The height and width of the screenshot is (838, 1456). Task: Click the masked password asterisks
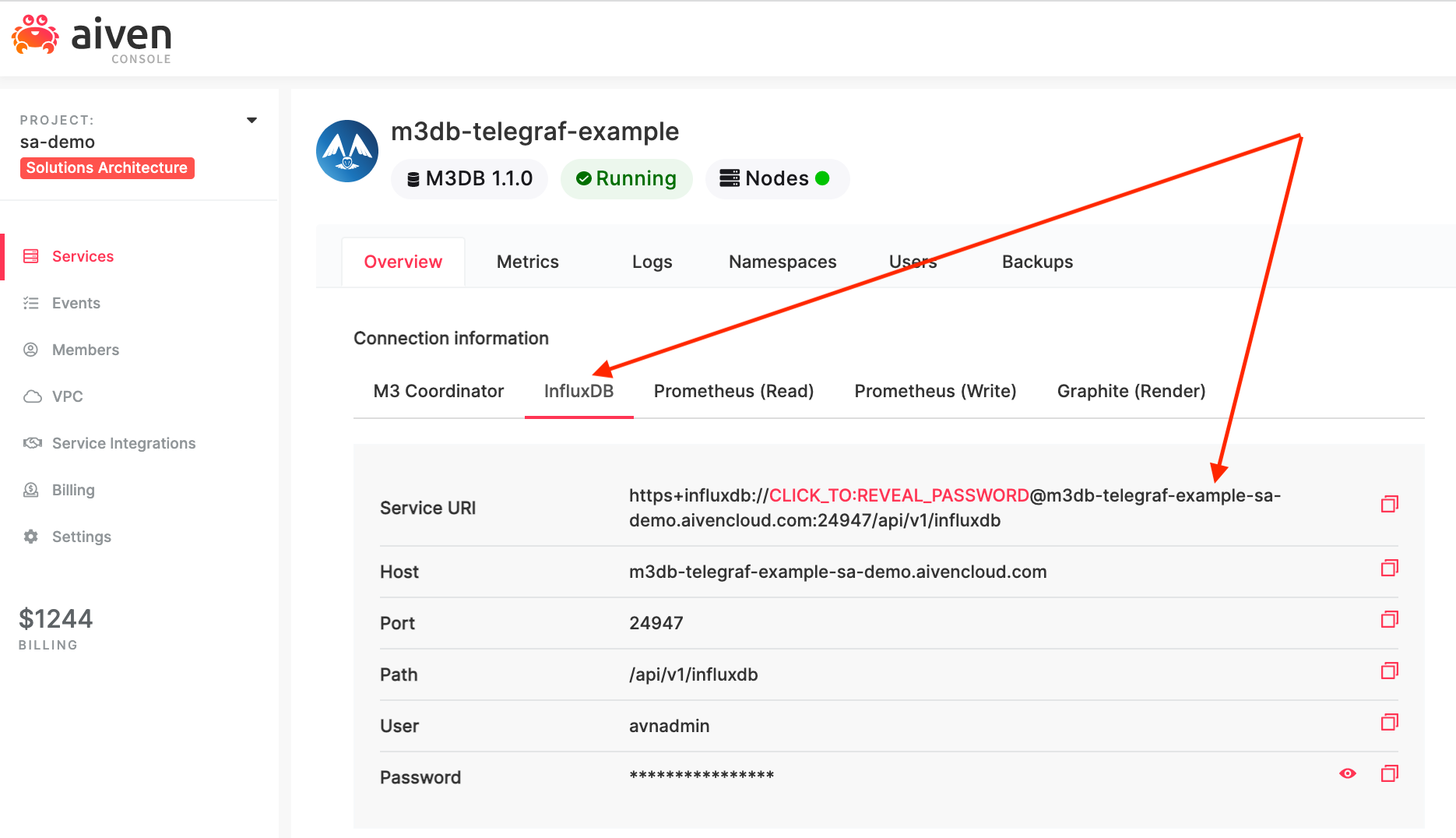(x=702, y=776)
